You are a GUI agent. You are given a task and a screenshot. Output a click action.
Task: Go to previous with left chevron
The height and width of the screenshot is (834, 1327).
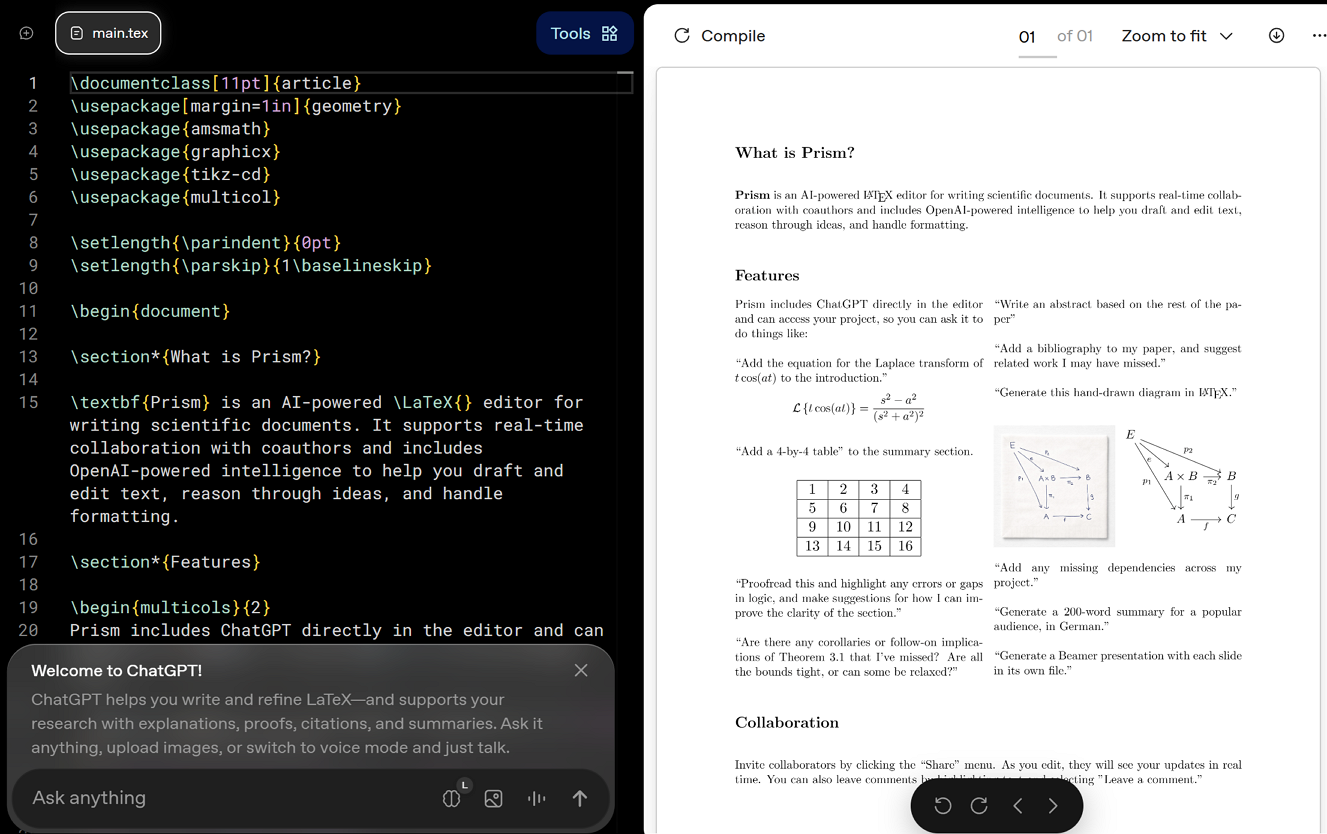coord(1018,806)
